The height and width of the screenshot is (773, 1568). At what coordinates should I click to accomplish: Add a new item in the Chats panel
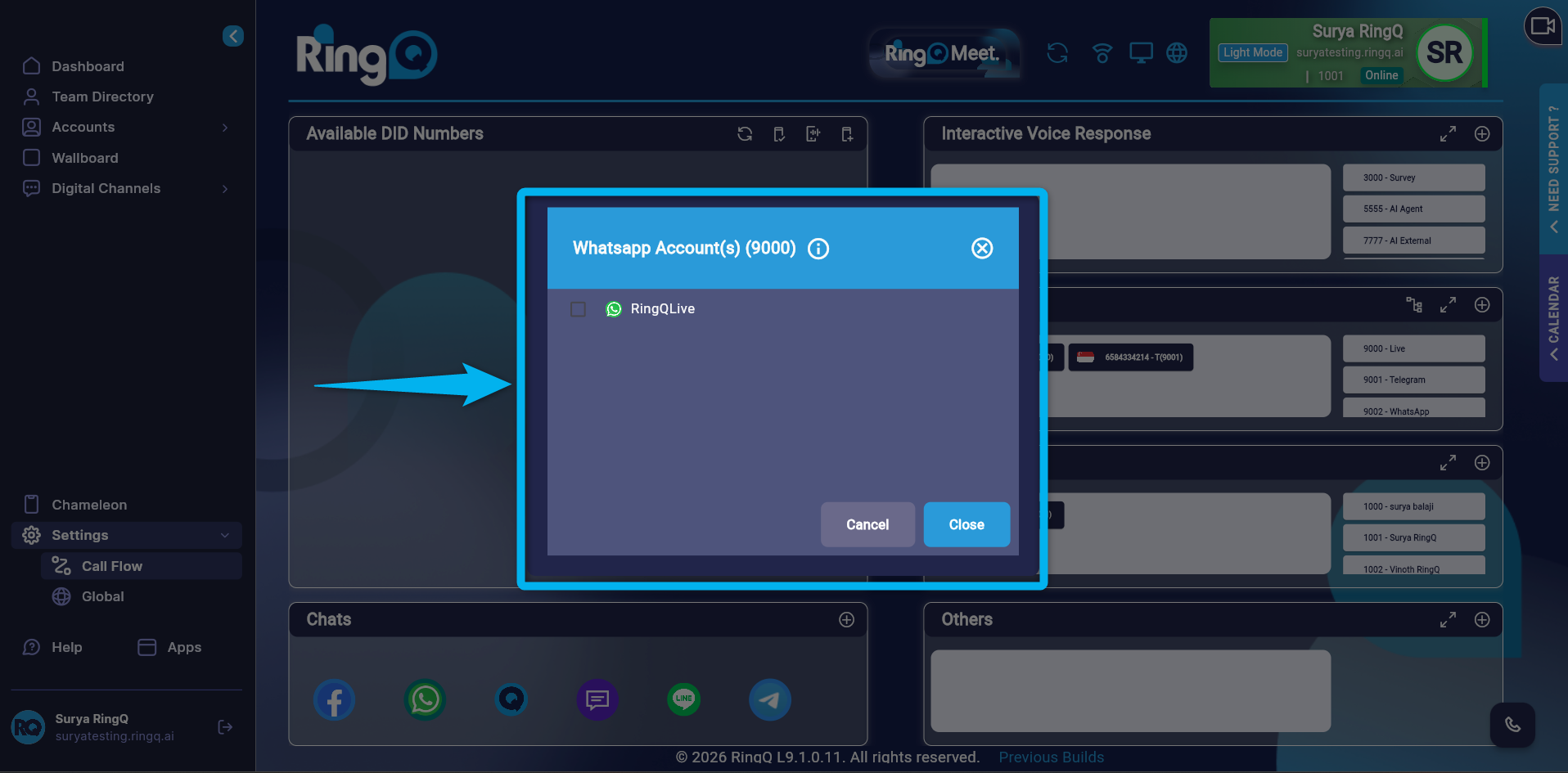pyautogui.click(x=847, y=620)
